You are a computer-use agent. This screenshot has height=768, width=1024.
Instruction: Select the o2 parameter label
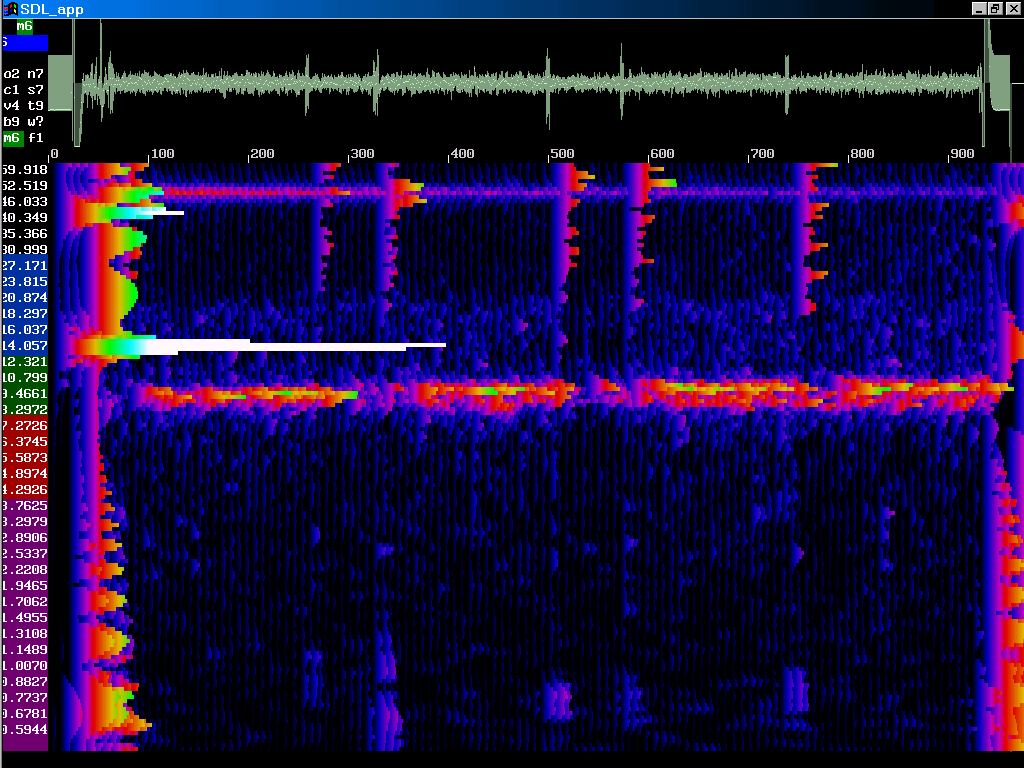(x=11, y=74)
